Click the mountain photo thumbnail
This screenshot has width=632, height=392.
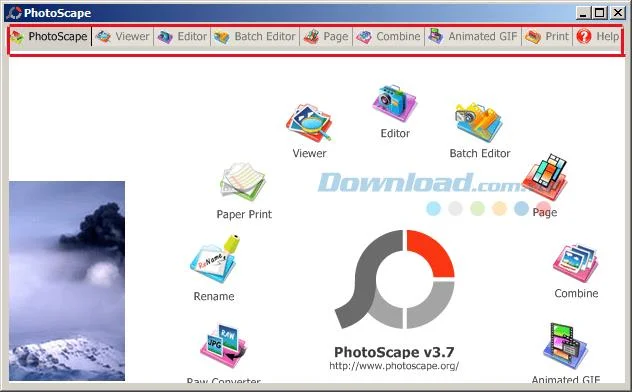click(x=67, y=281)
